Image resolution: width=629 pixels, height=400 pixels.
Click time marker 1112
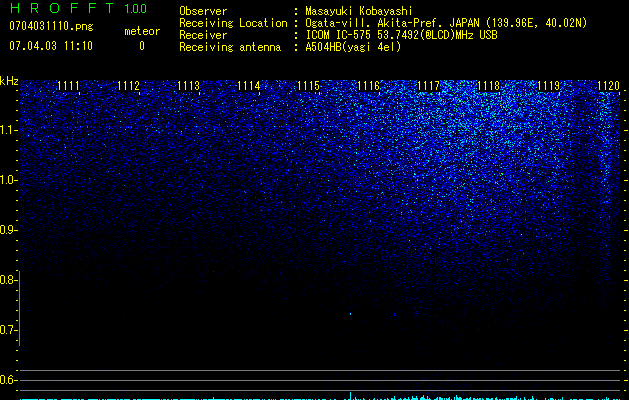click(x=128, y=86)
